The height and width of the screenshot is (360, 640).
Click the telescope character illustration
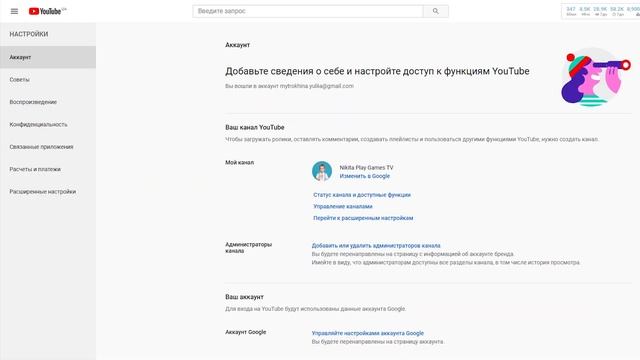pyautogui.click(x=595, y=78)
